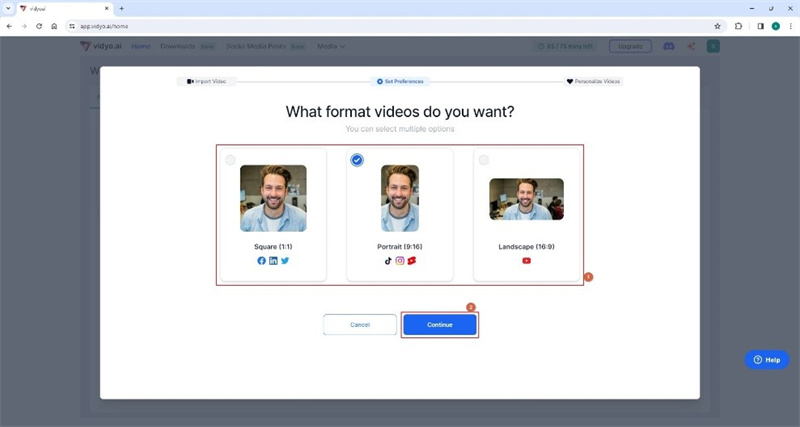Click the Landscape format preview thumbnail

(x=527, y=199)
